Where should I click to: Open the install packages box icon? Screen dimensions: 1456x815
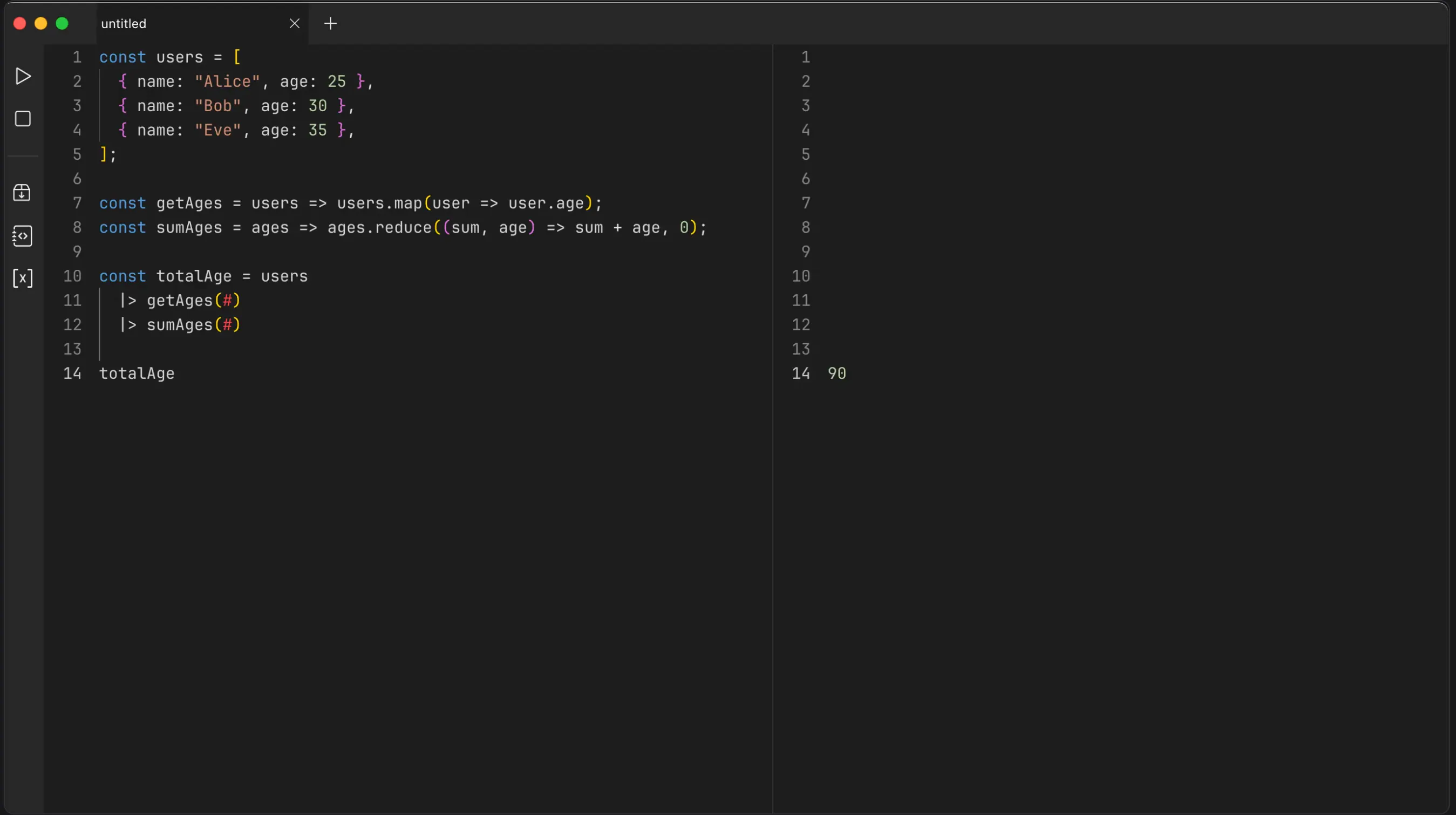[22, 193]
